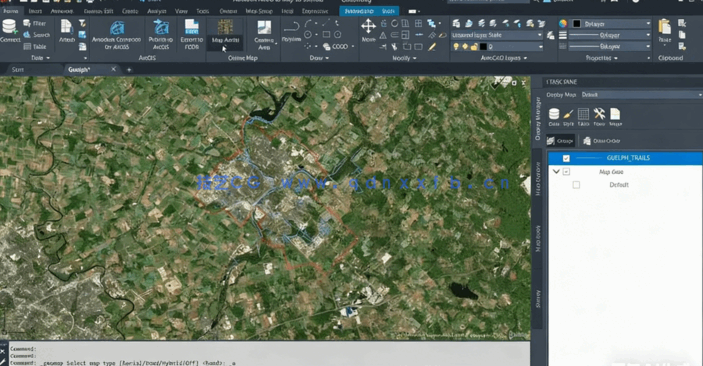Click the layer lightbulb on/off icon
Viewport: 703px width, 366px height.
[456, 46]
